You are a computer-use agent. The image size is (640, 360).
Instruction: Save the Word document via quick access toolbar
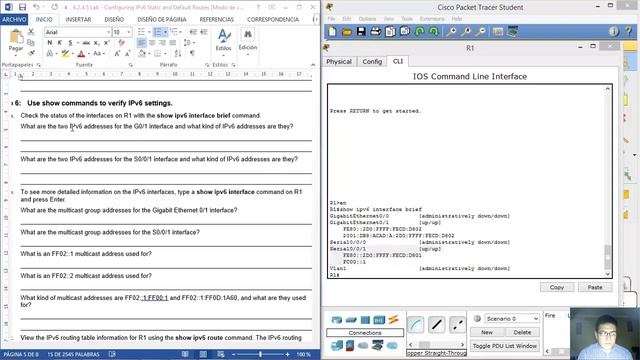pos(22,7)
